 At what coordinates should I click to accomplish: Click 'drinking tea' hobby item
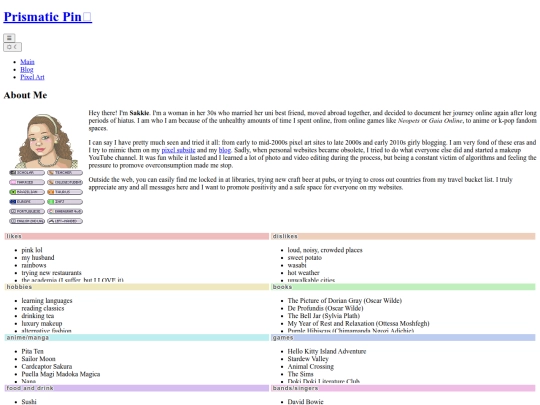tap(38, 316)
